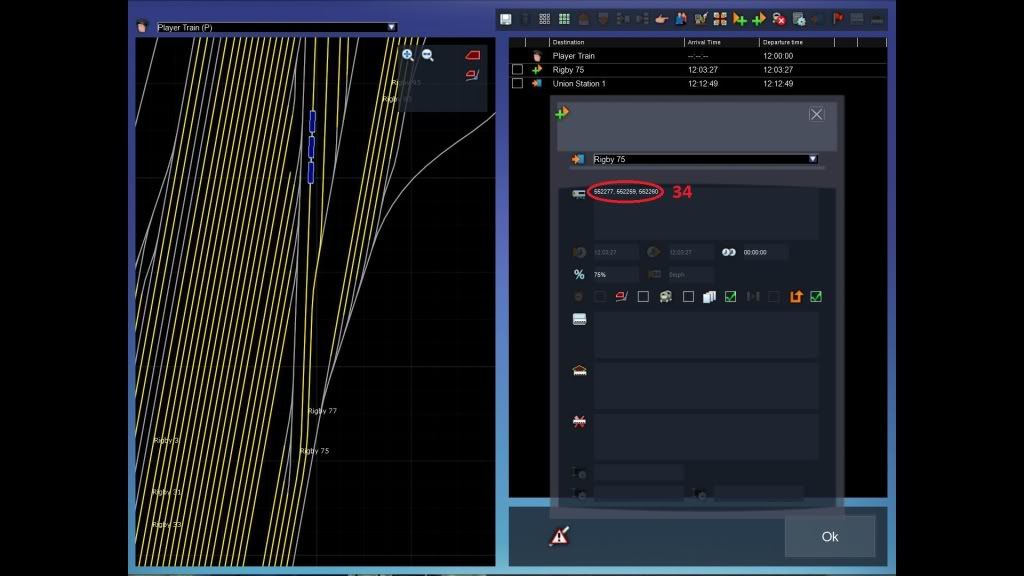Viewport: 1024px width, 576px height.
Task: Uncheck green checkbox beside orange up-arrow
Action: (x=816, y=296)
